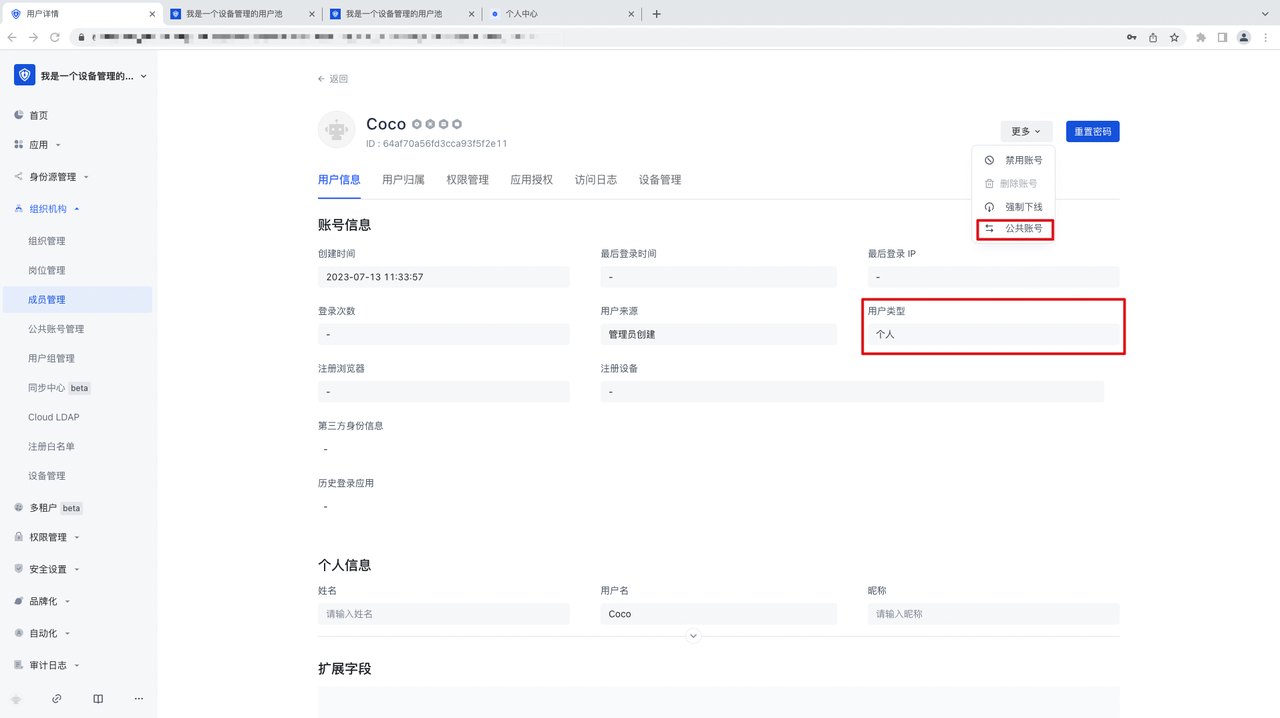
Task: Expand personal info with the chevron-down toggle
Action: (693, 636)
